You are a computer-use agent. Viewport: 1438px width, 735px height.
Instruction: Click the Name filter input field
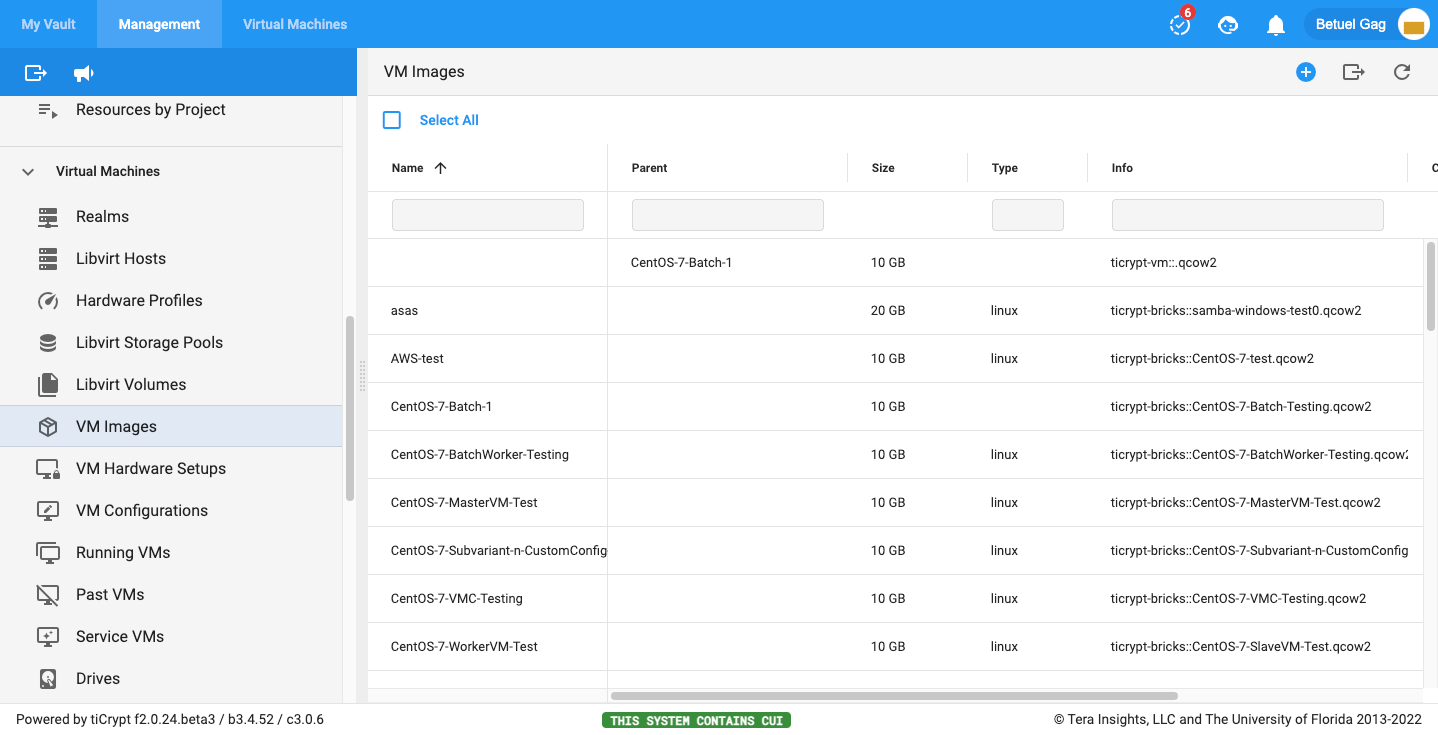[487, 215]
